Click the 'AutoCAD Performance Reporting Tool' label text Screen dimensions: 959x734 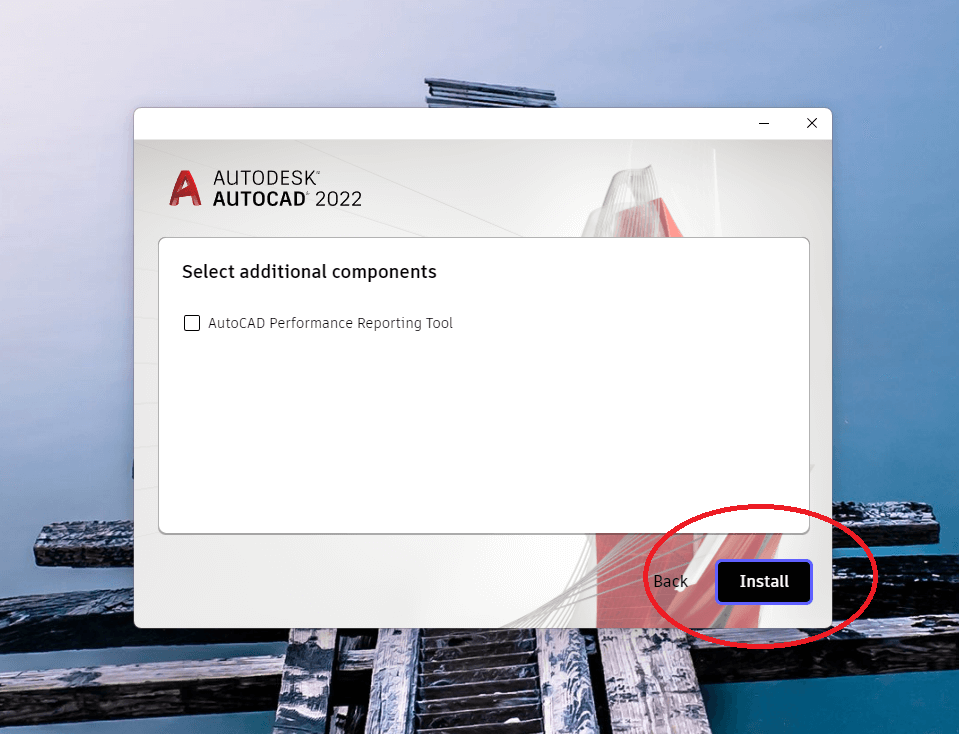click(330, 323)
